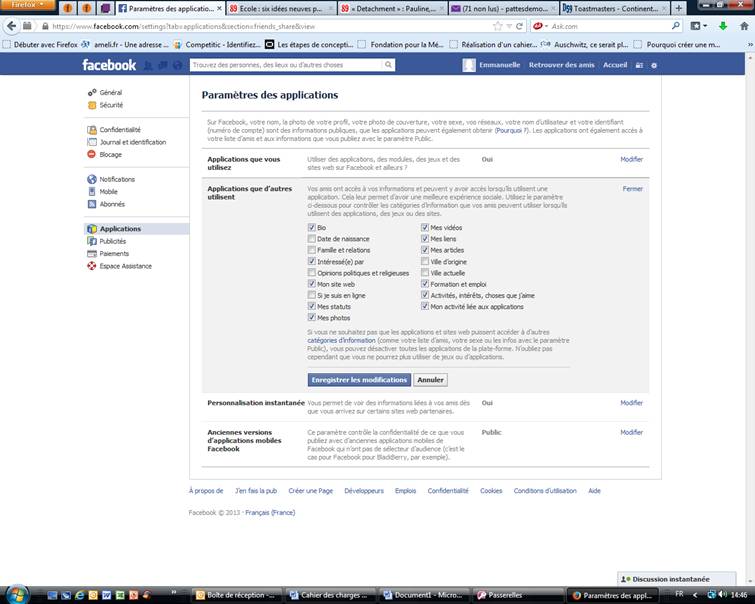Open the messages icon in Facebook header
The image size is (755, 604).
163,66
